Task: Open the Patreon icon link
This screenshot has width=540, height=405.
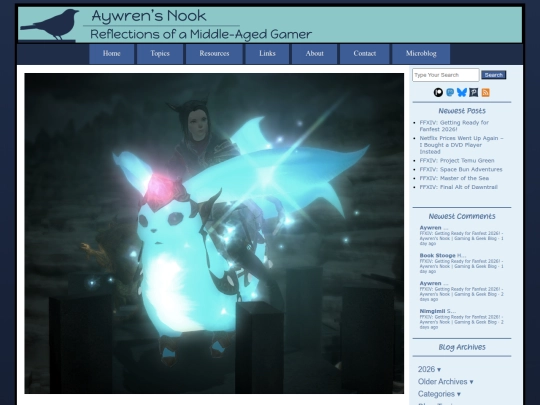Action: point(438,92)
